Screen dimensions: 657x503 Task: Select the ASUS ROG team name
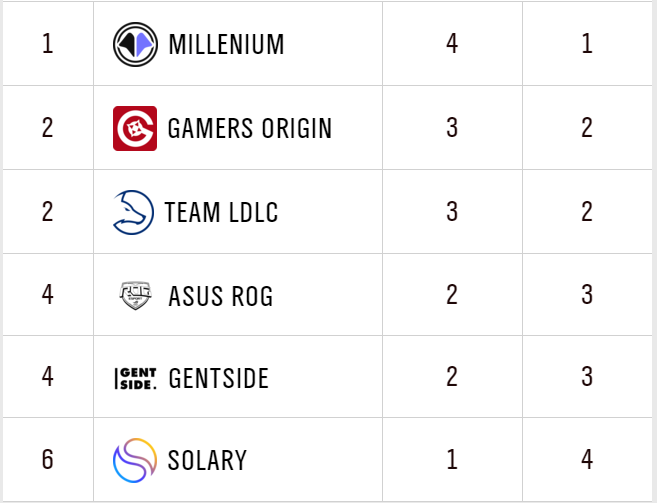[220, 296]
